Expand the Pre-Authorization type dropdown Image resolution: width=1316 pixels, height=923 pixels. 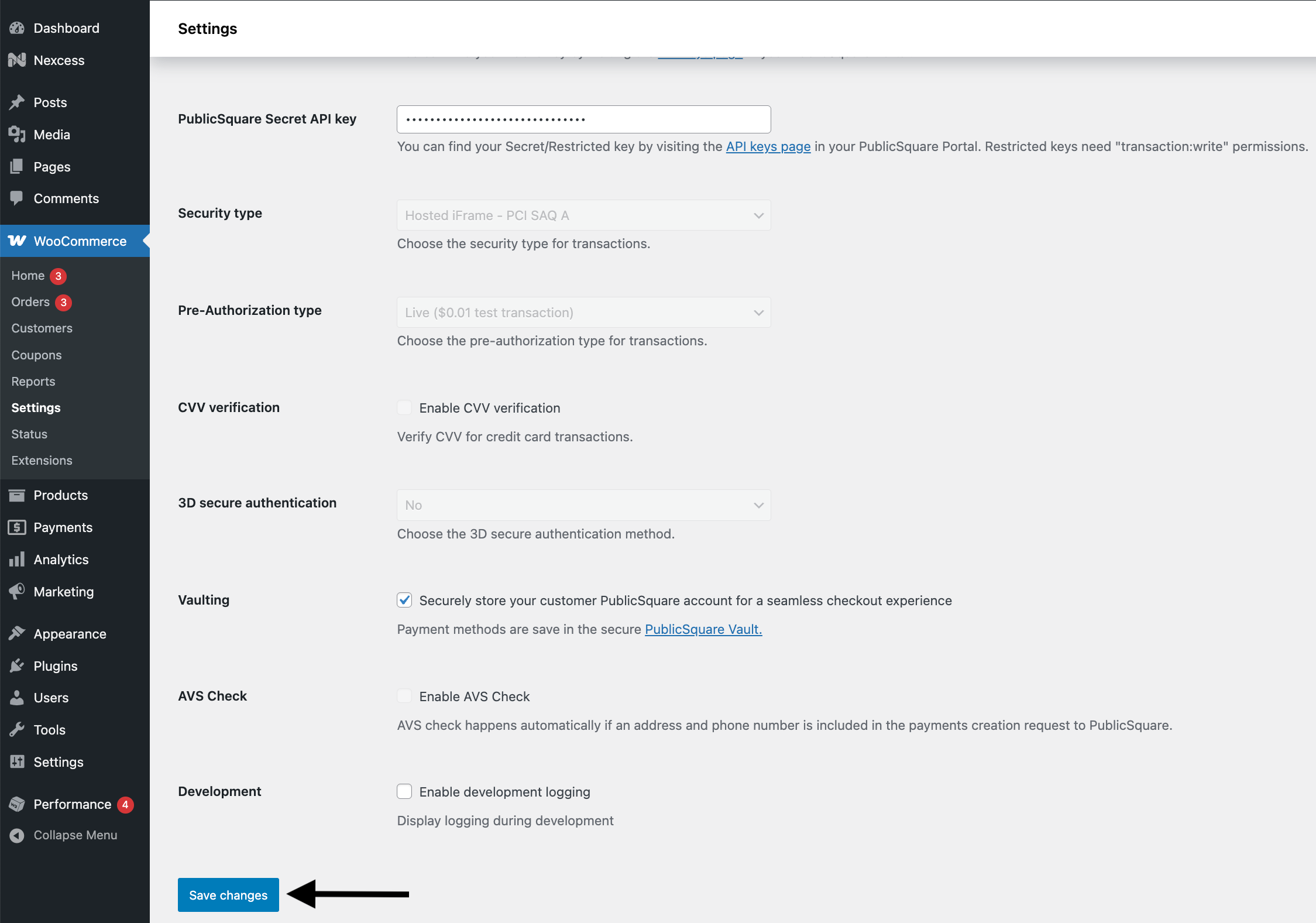point(583,313)
